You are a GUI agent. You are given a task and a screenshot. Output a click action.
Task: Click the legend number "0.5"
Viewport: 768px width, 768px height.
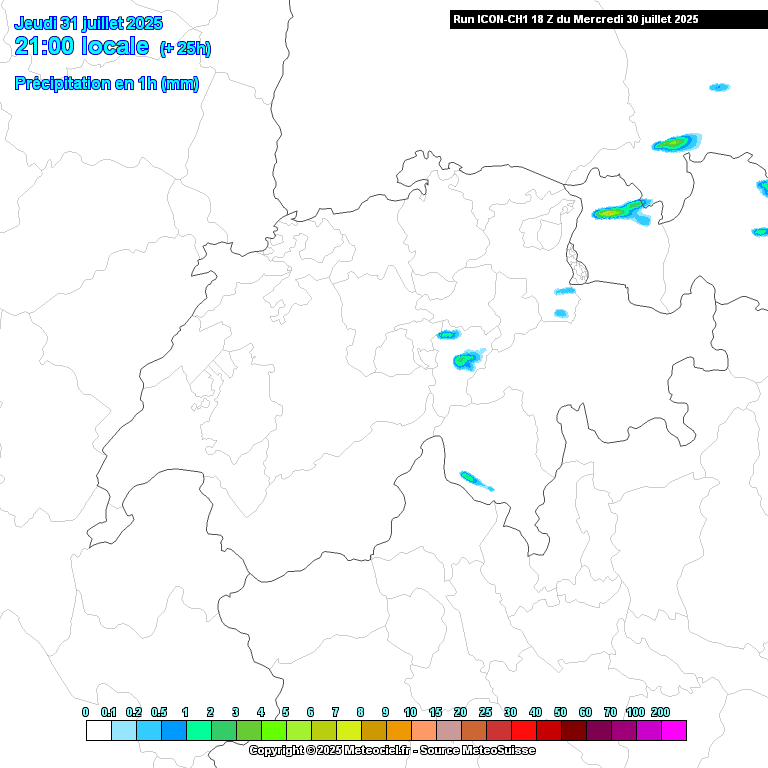(159, 712)
